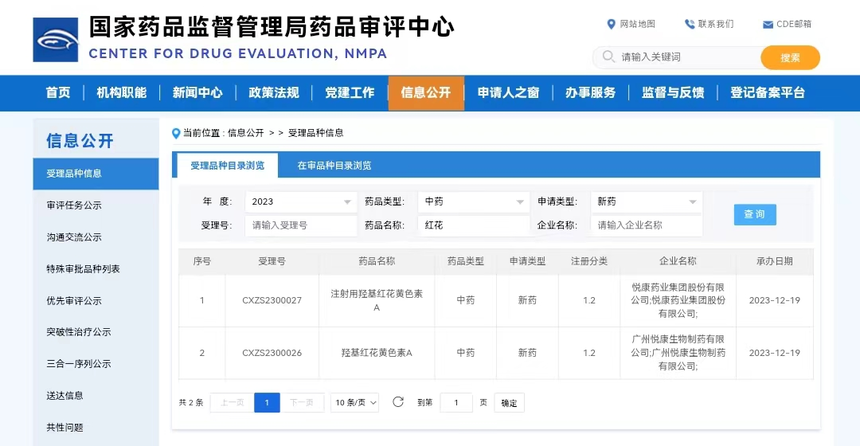
Task: Open the 申请类型 dropdown showing 新药
Action: pyautogui.click(x=646, y=201)
